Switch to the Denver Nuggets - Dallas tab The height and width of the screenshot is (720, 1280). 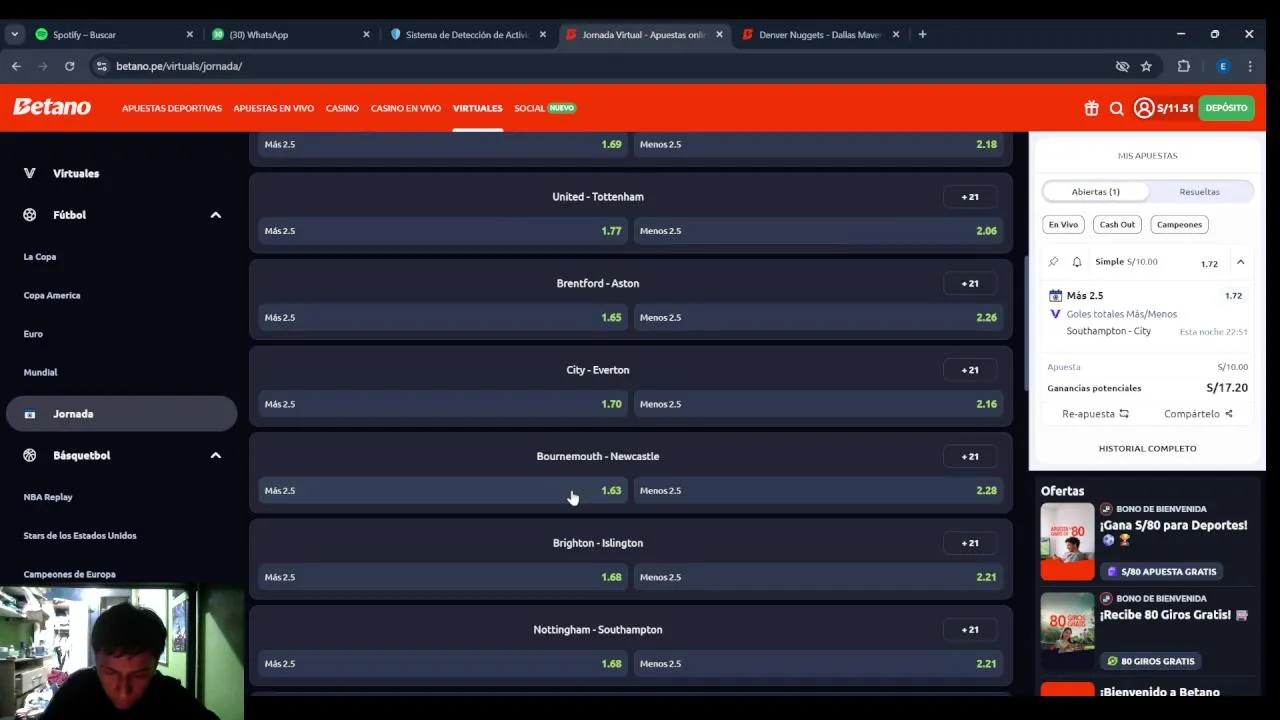pos(820,34)
